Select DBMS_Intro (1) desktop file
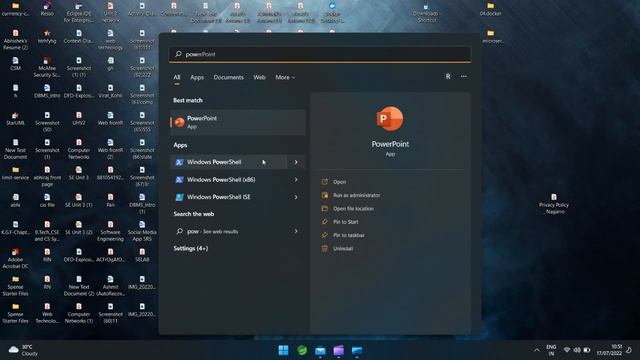This screenshot has width=640, height=360. click(x=142, y=204)
